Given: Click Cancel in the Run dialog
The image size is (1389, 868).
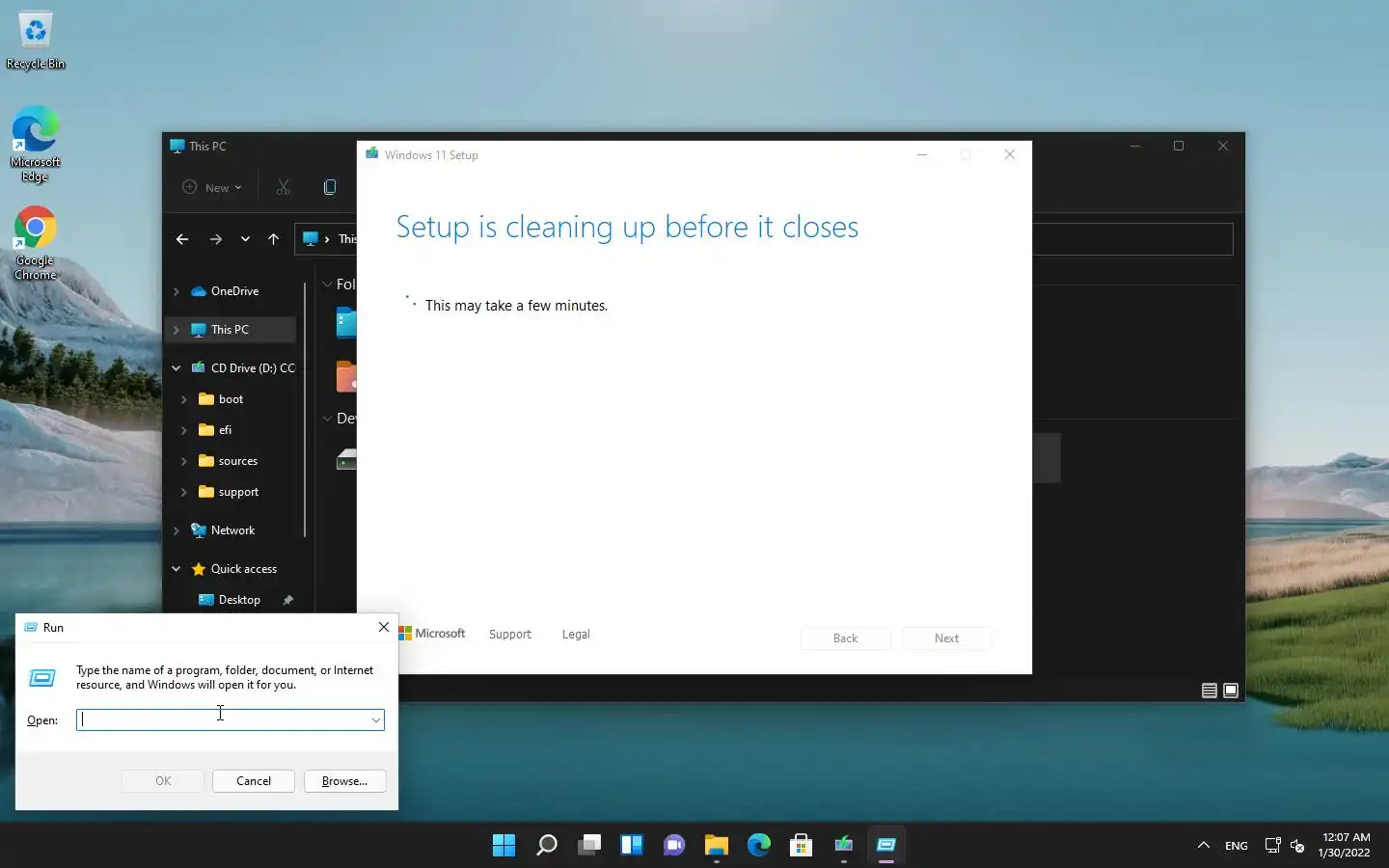Looking at the screenshot, I should tap(254, 781).
